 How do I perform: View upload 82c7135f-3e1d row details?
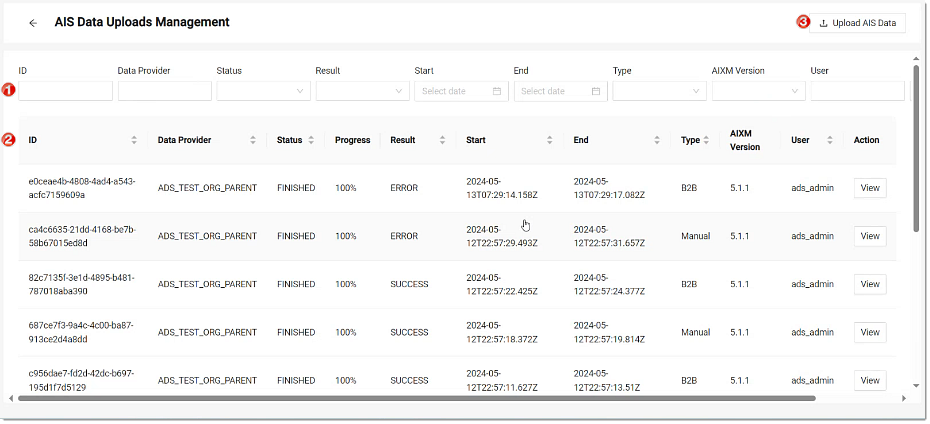point(870,284)
